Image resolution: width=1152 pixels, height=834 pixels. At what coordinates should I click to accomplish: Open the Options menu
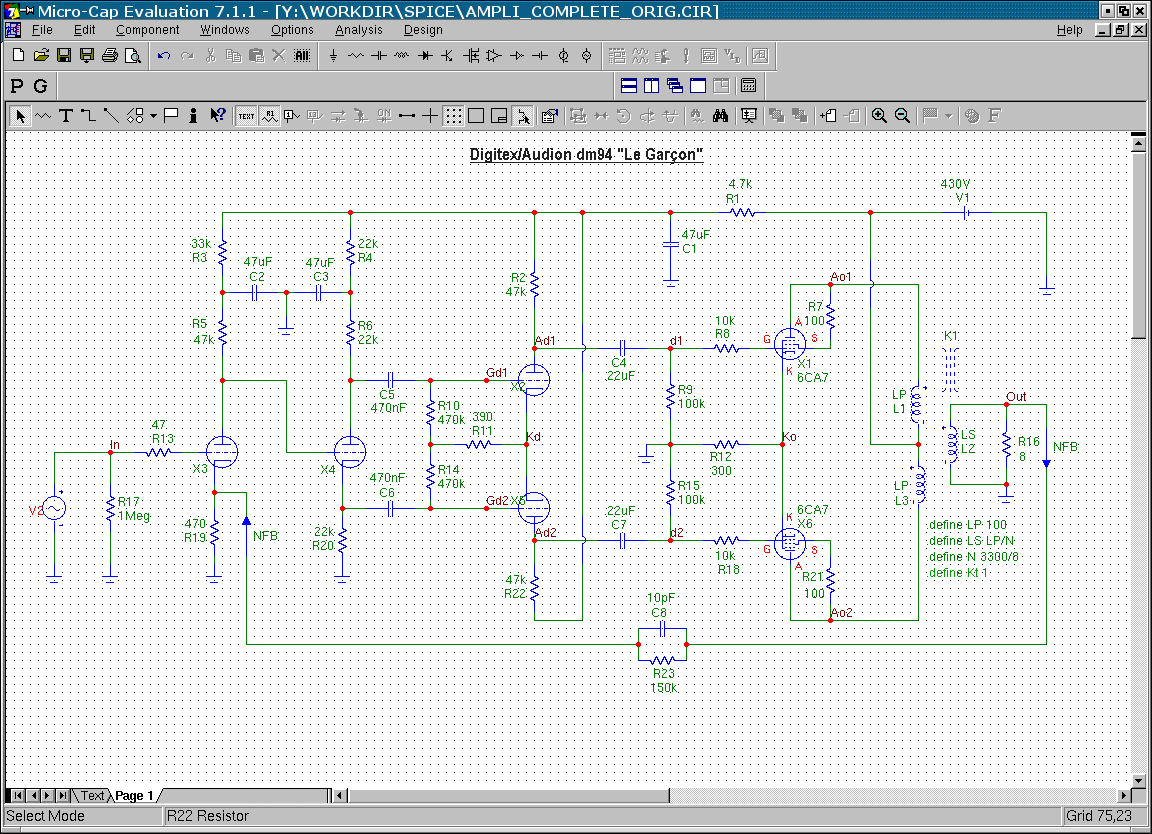[x=292, y=30]
